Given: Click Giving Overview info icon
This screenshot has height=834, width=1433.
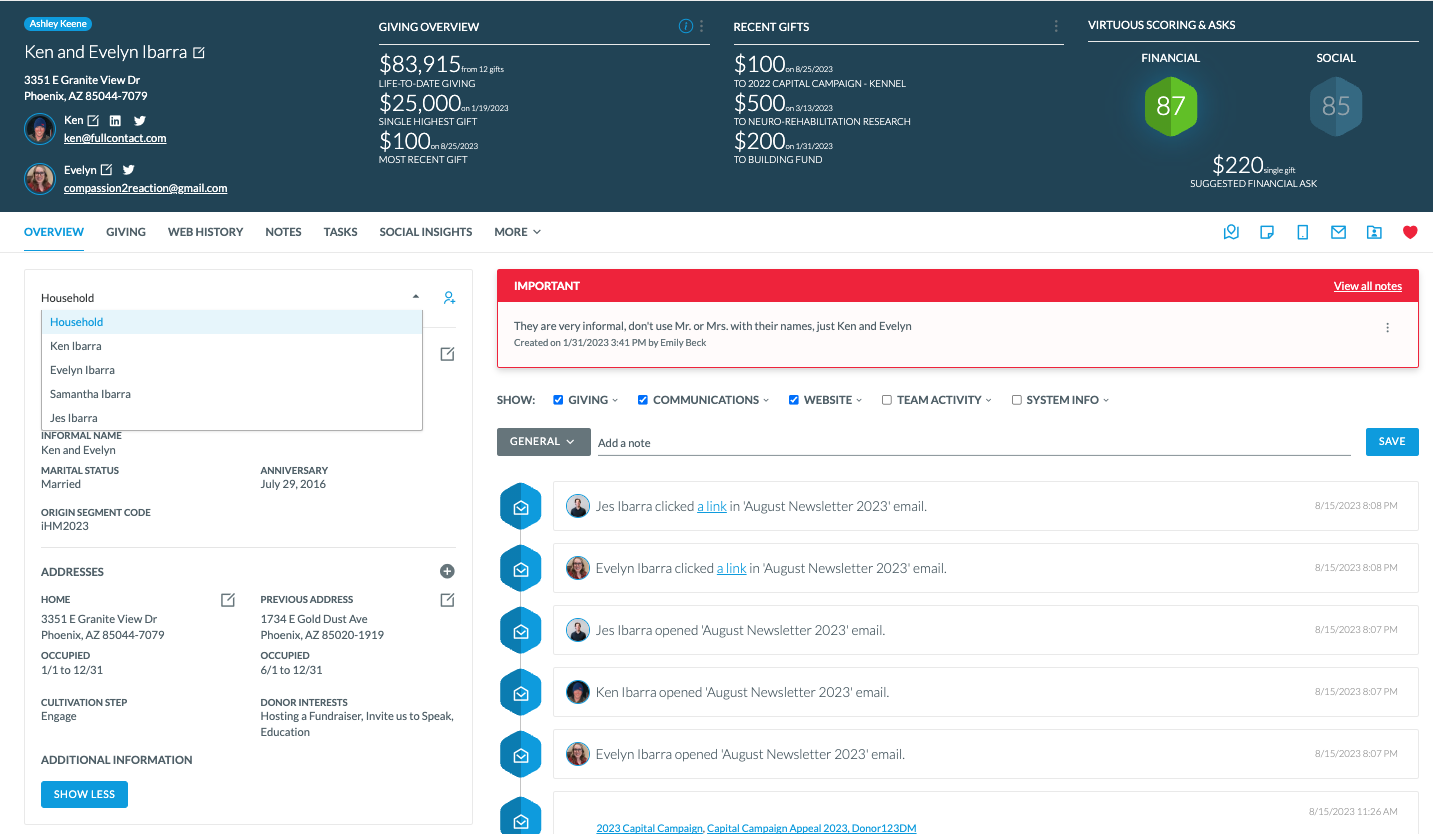Looking at the screenshot, I should point(685,26).
